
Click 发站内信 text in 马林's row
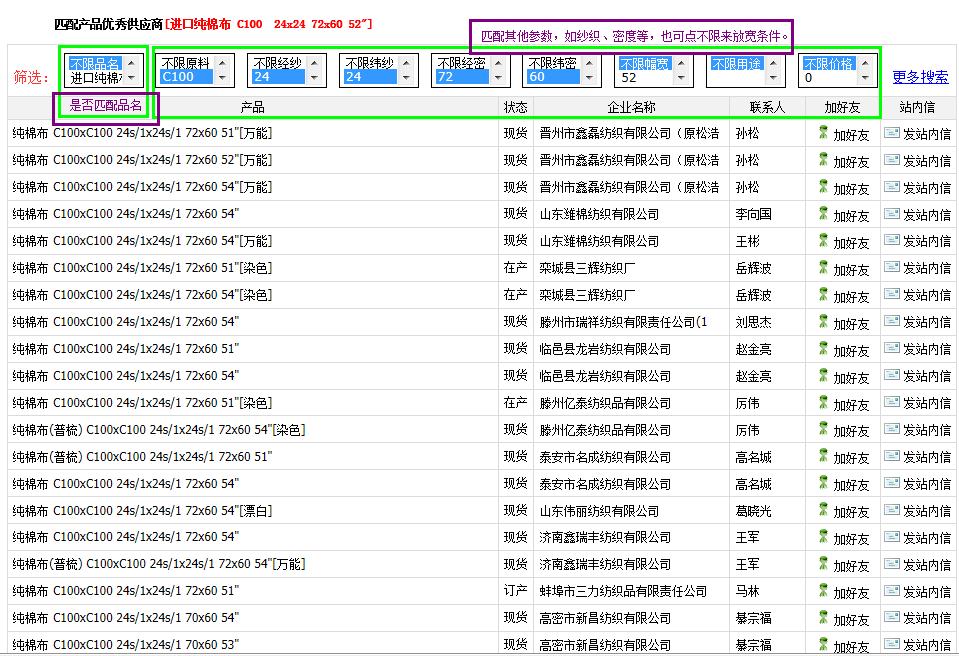click(926, 592)
